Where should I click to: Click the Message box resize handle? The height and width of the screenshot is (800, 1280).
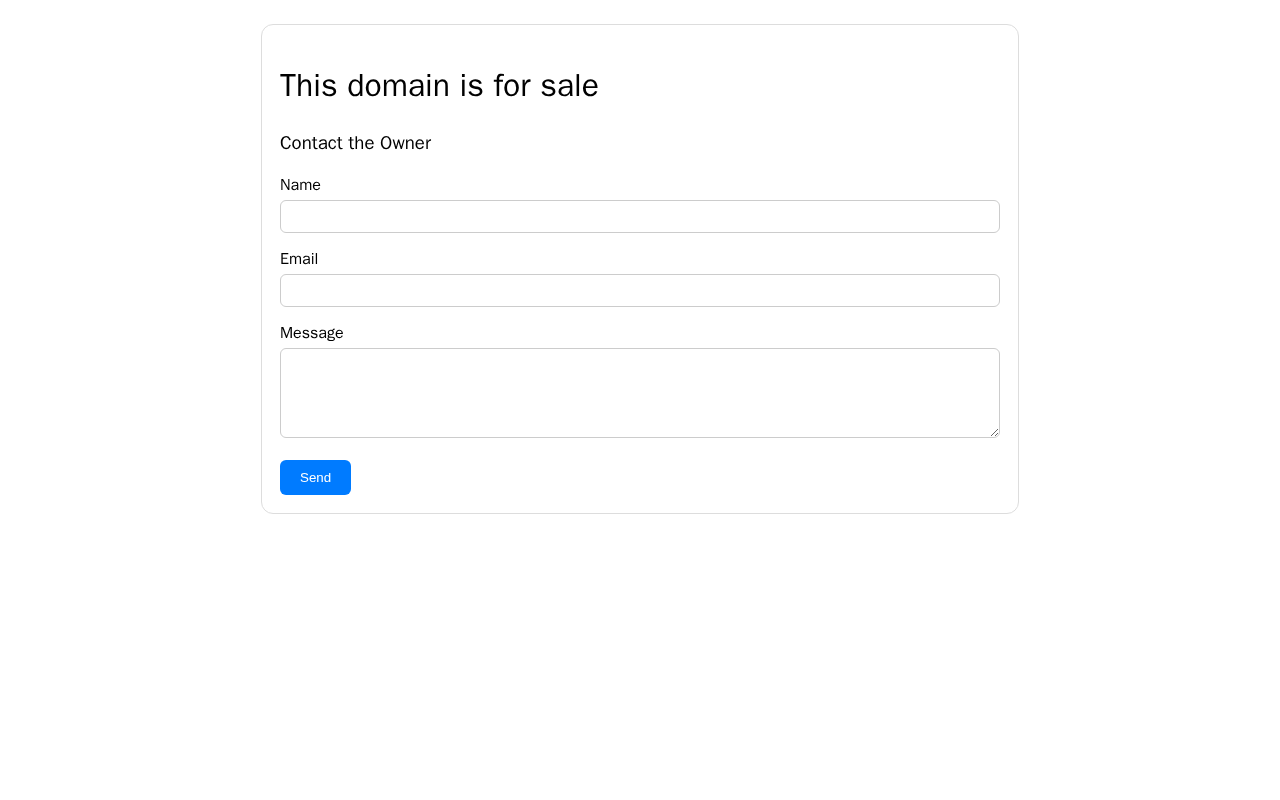(x=994, y=432)
